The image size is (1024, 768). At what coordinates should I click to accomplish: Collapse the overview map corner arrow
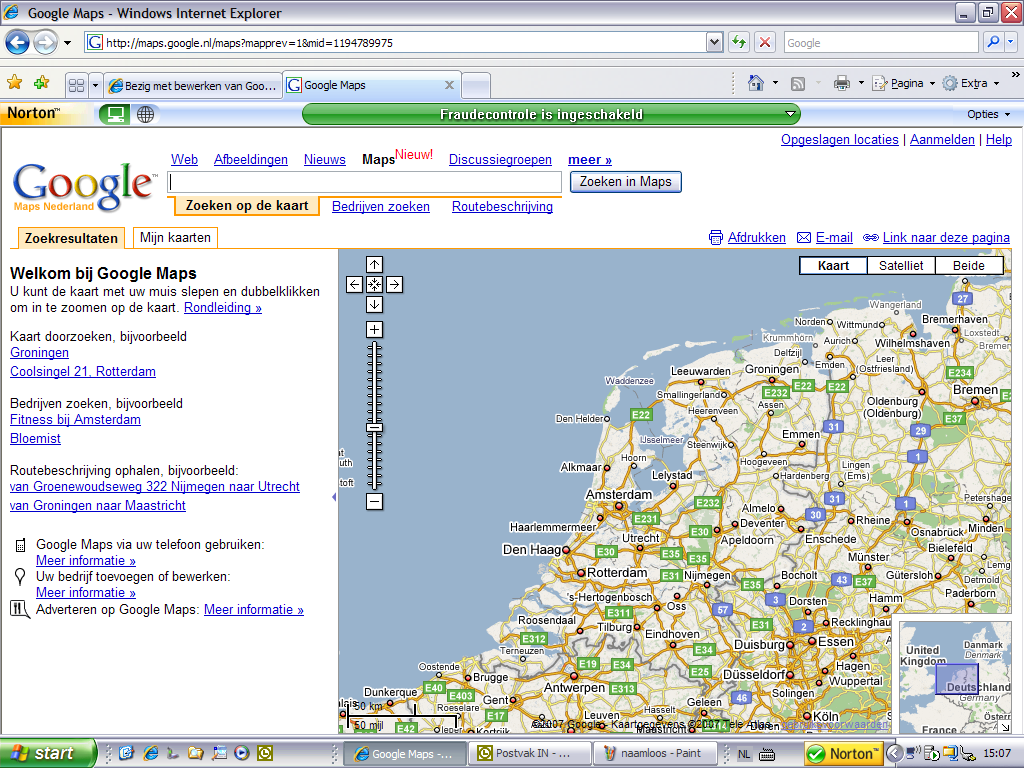pyautogui.click(x=1004, y=727)
